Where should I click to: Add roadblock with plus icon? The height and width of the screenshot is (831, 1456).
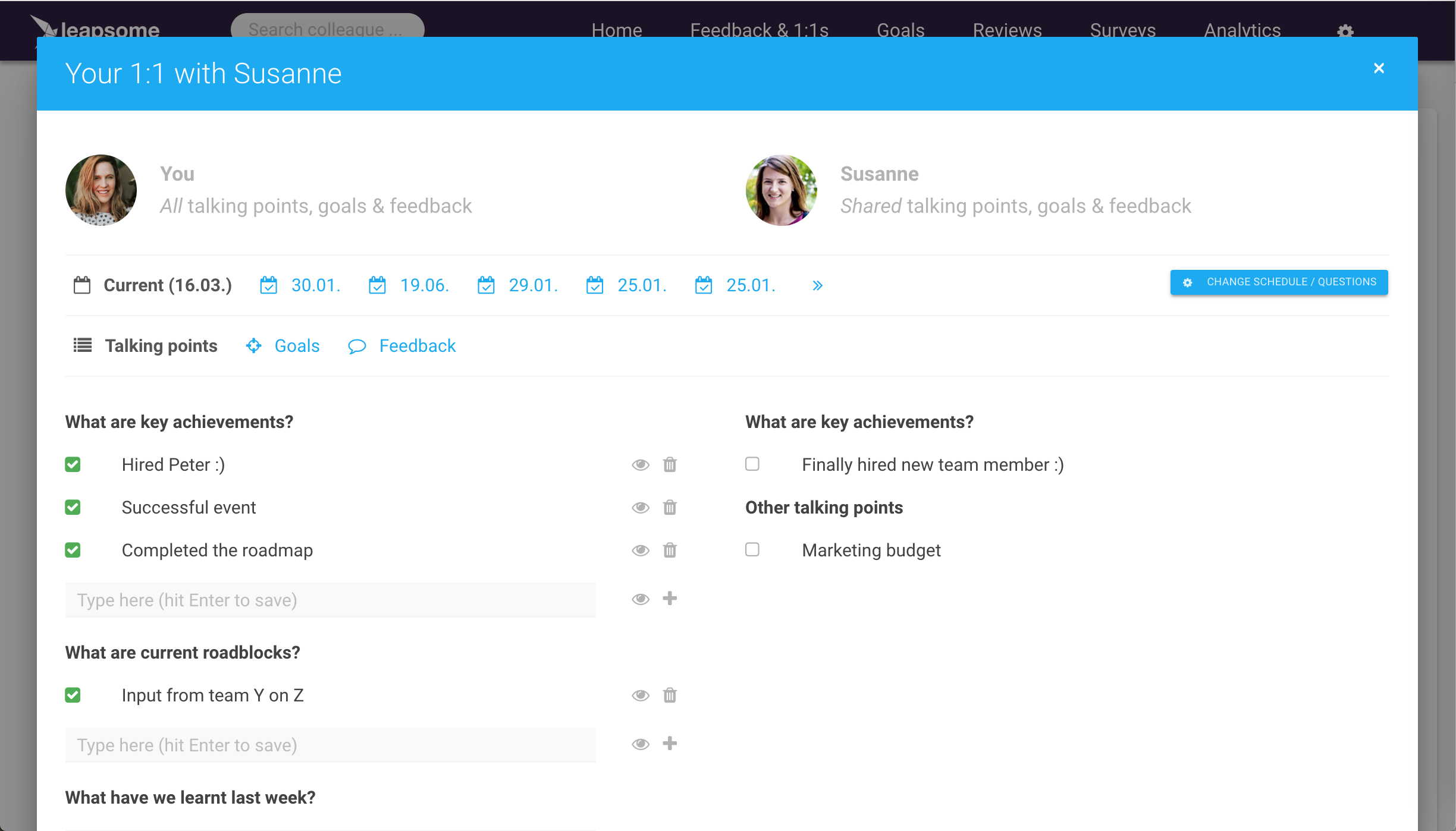tap(670, 744)
